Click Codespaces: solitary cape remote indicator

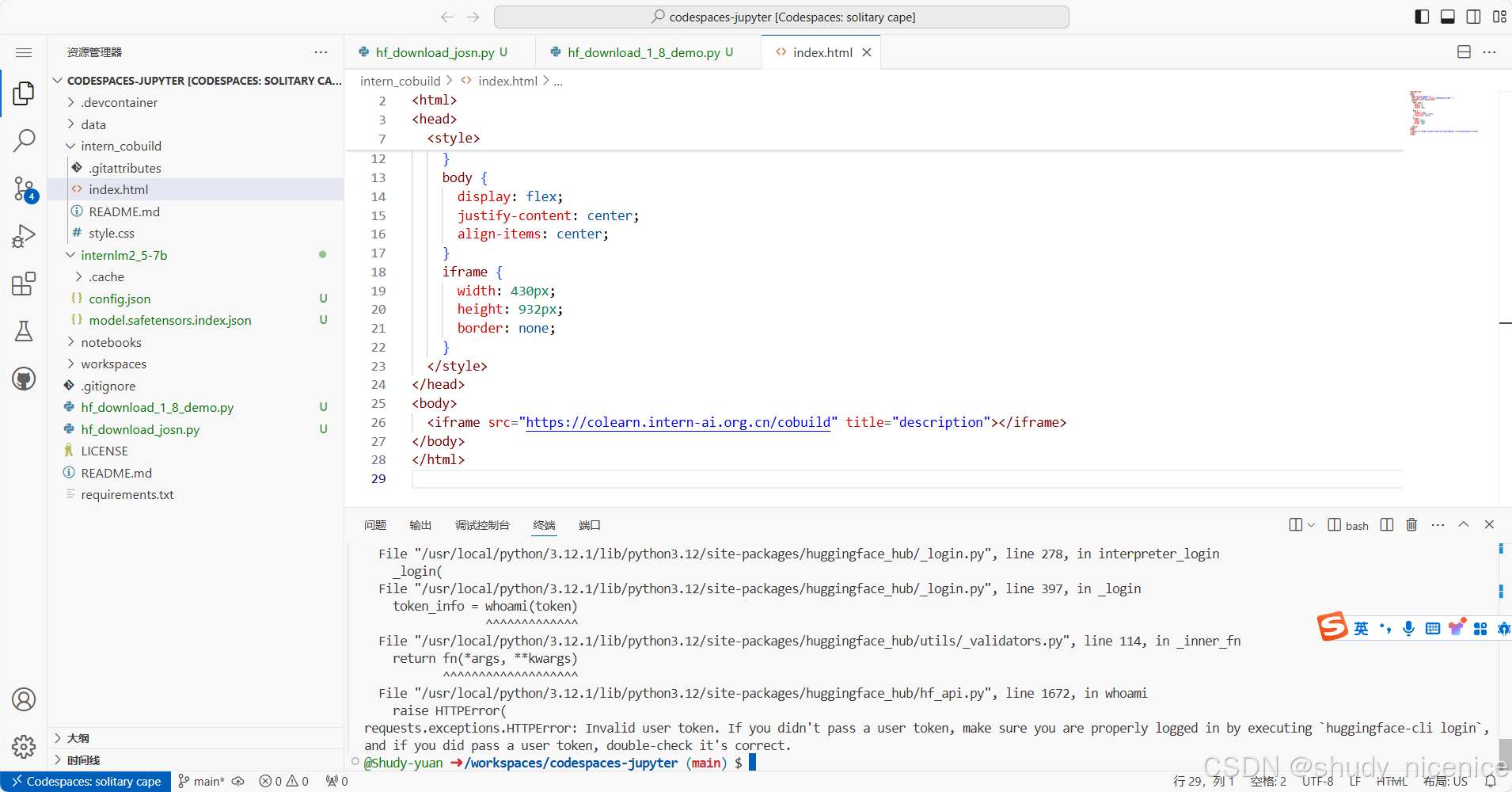[x=85, y=782]
